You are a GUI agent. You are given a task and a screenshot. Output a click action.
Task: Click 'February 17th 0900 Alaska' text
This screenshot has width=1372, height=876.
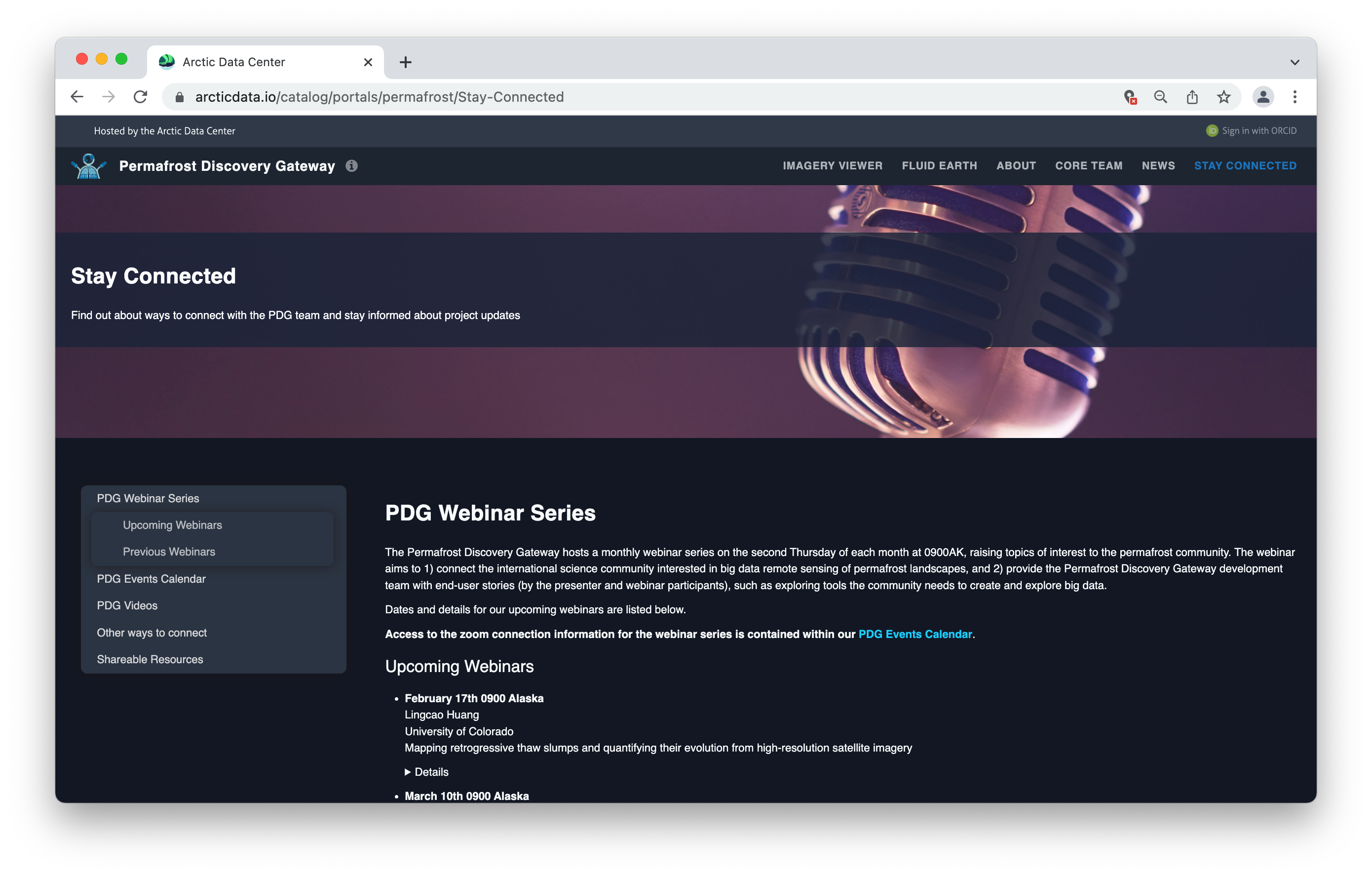[x=474, y=698]
